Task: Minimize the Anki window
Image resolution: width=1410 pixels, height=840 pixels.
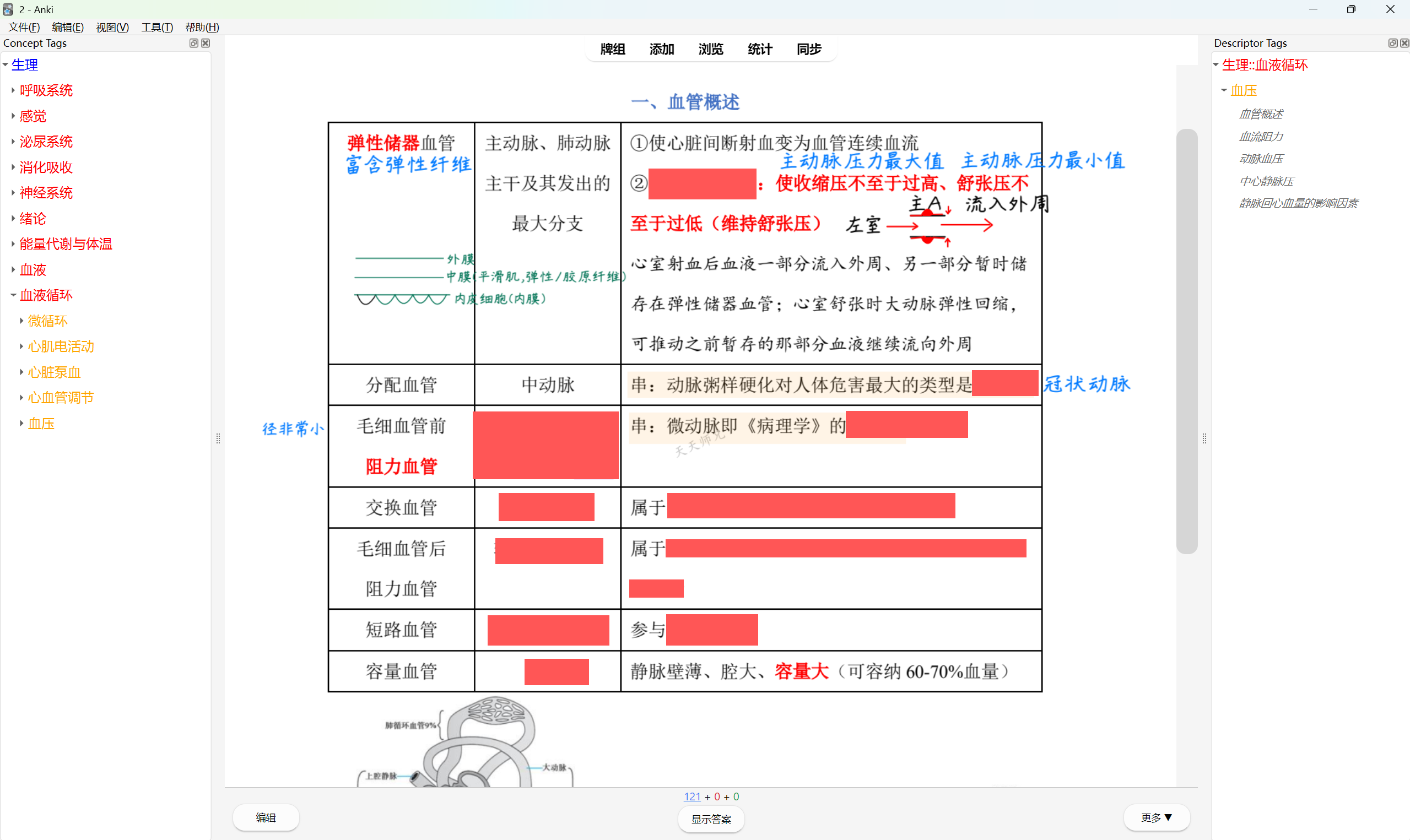Action: [1312, 9]
